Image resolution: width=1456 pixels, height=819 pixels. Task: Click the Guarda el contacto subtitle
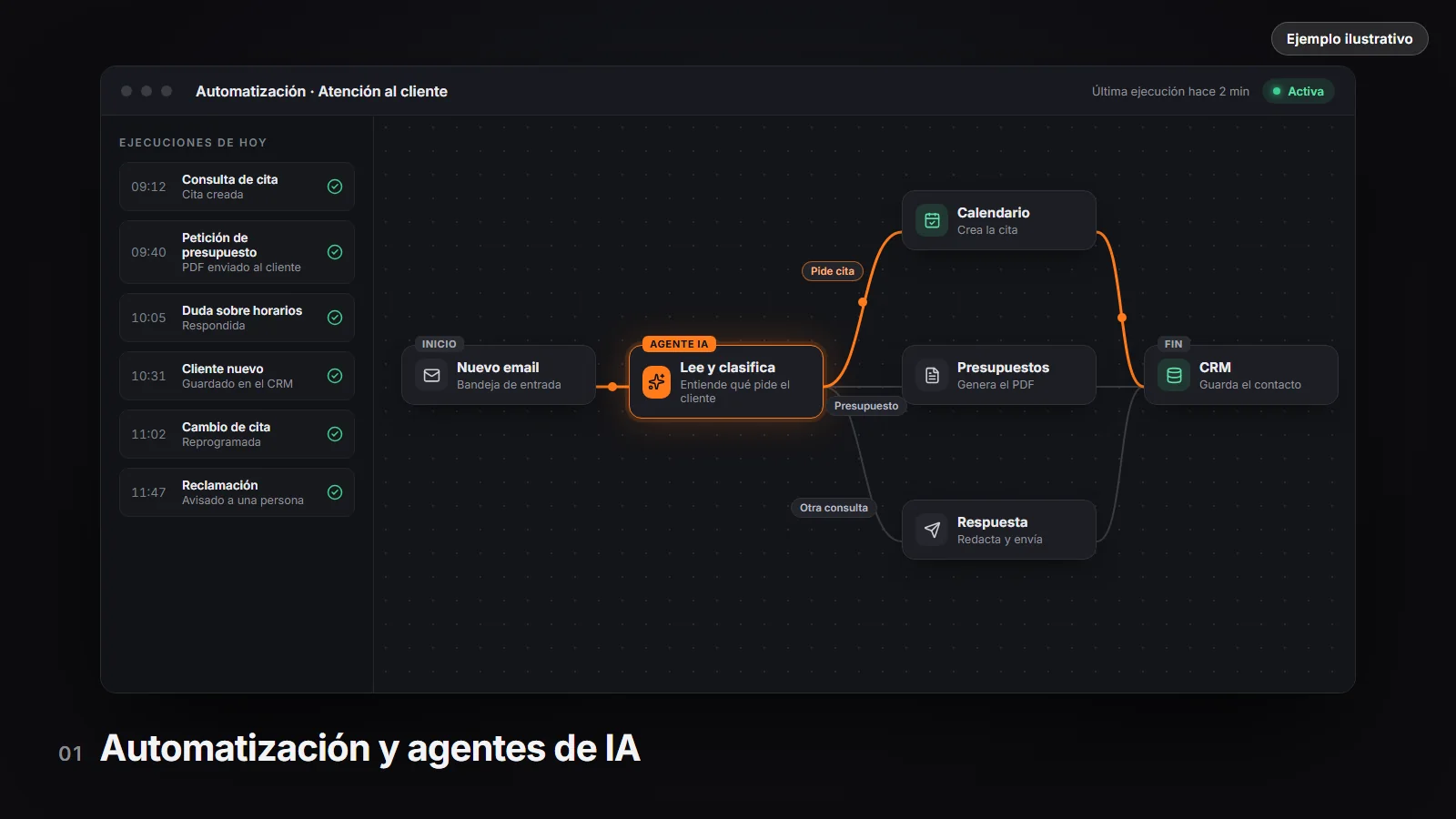[1250, 385]
